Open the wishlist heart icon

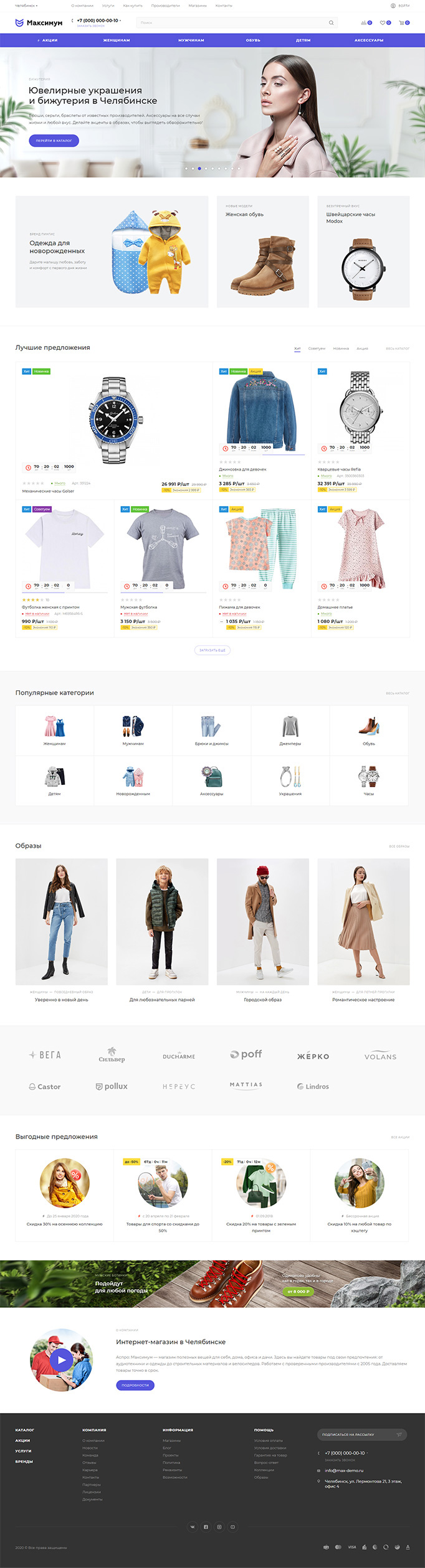[x=383, y=23]
